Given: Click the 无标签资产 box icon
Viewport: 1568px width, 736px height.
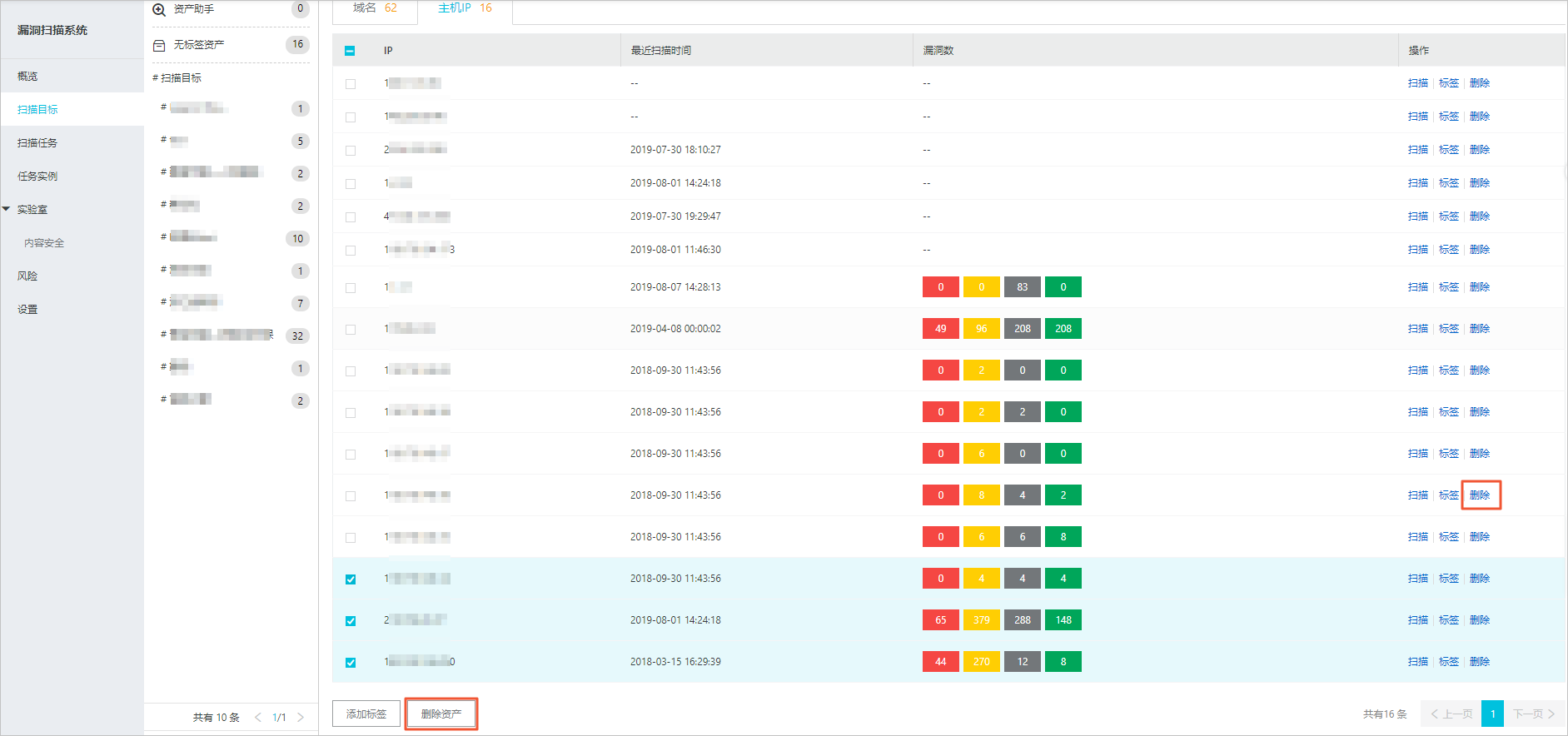Looking at the screenshot, I should (159, 45).
